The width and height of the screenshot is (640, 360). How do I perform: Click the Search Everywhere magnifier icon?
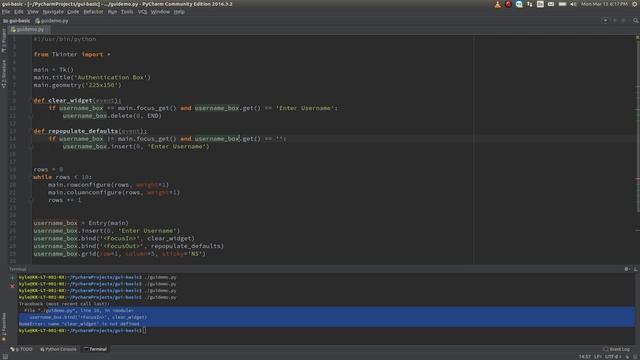[636, 20]
